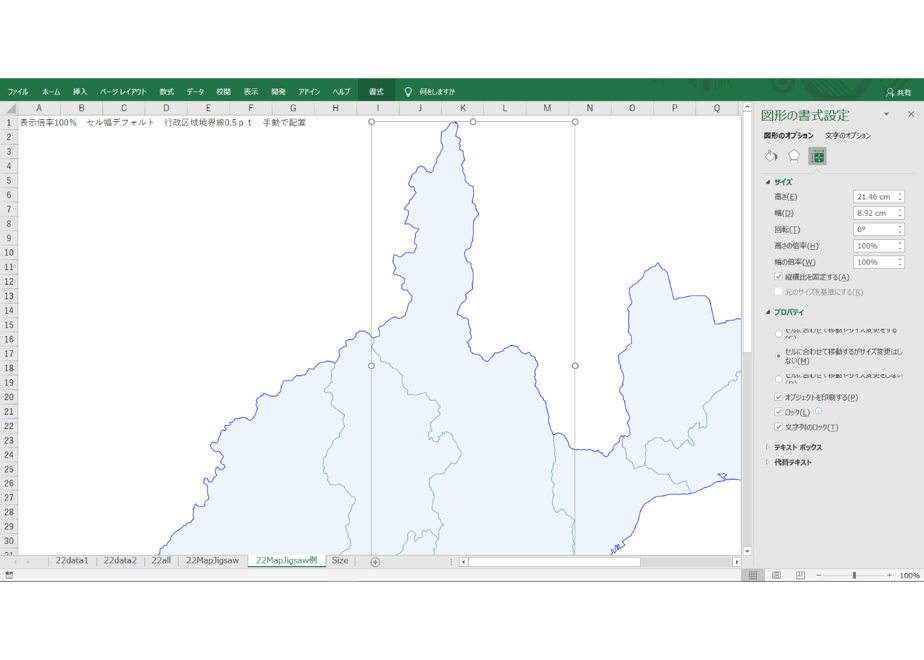
Task: Toggle lock aspect ratio checkbox
Action: [778, 276]
